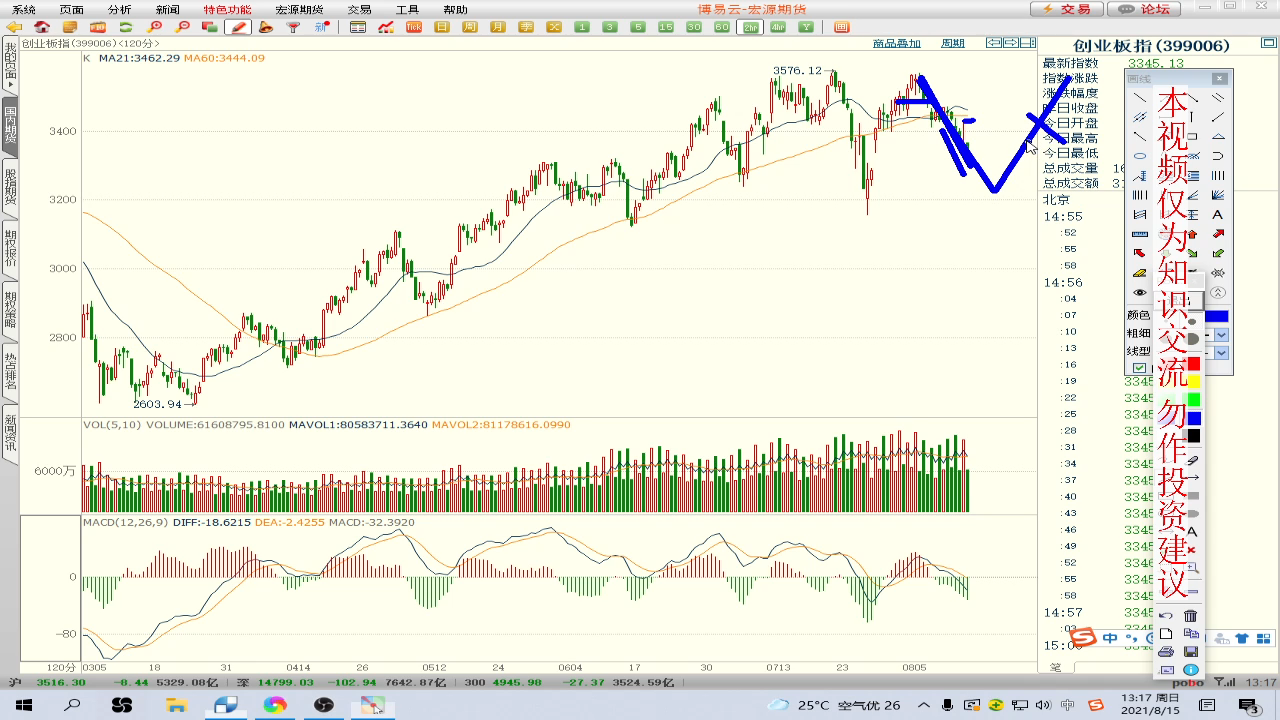1280x720 pixels.
Task: Click the trash bin delete icon
Action: coord(1190,616)
